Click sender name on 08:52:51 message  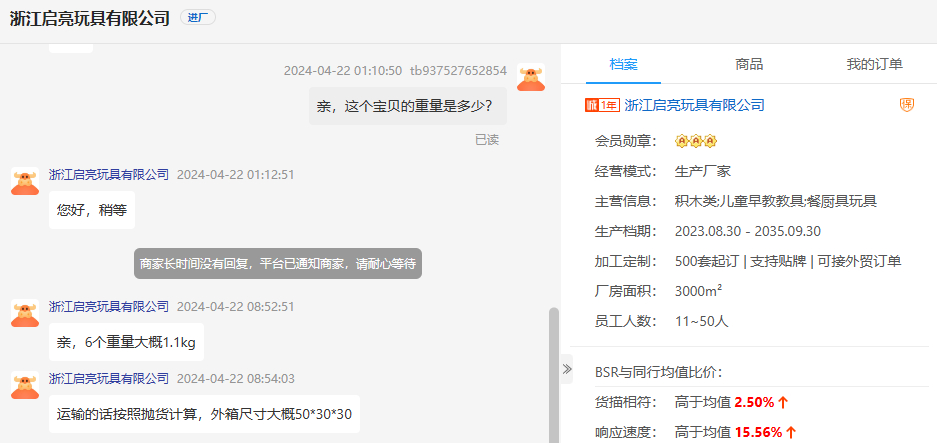pos(109,307)
